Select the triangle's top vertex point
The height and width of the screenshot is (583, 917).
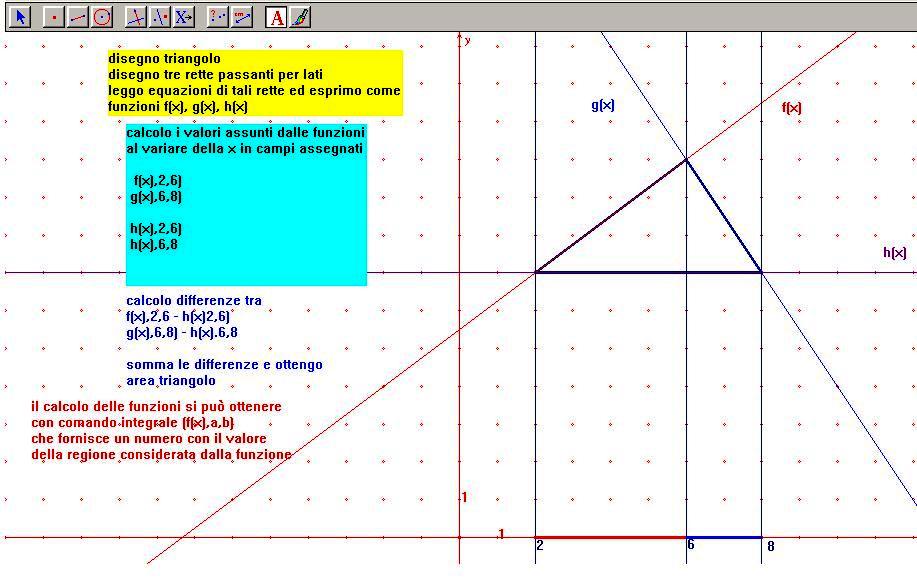687,159
